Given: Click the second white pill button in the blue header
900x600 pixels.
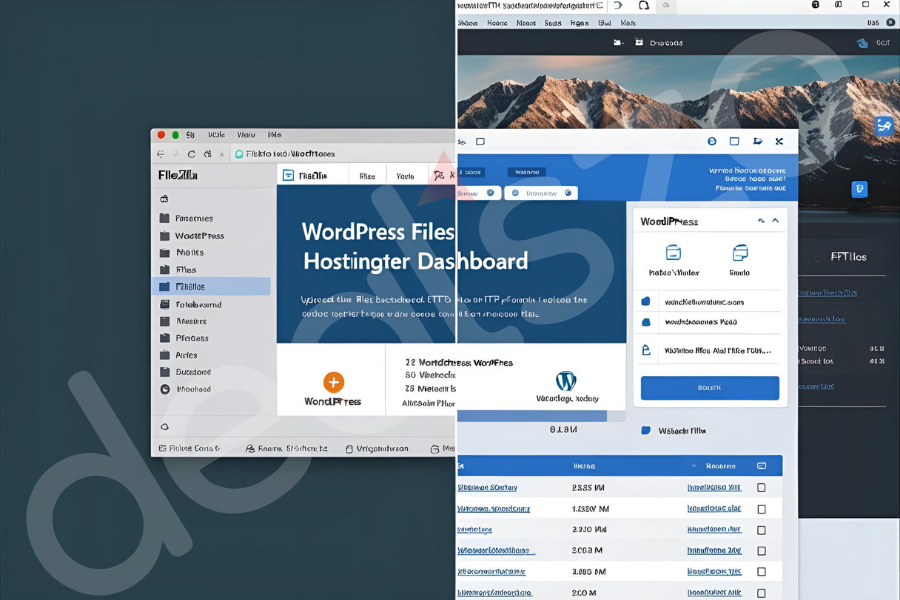Looking at the screenshot, I should [541, 193].
